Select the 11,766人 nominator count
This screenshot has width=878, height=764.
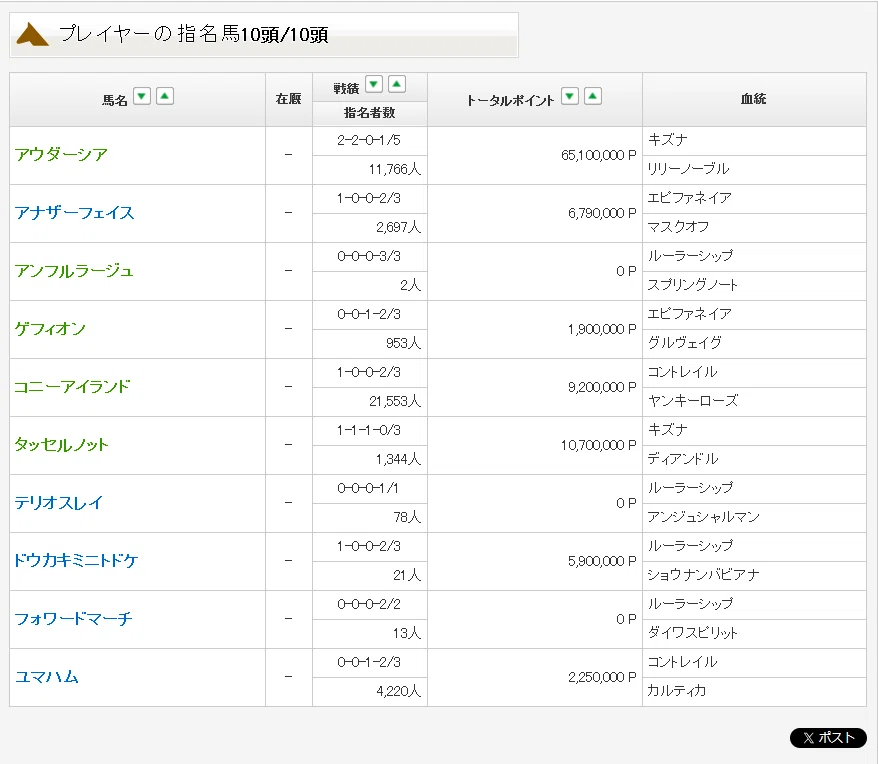click(x=395, y=169)
